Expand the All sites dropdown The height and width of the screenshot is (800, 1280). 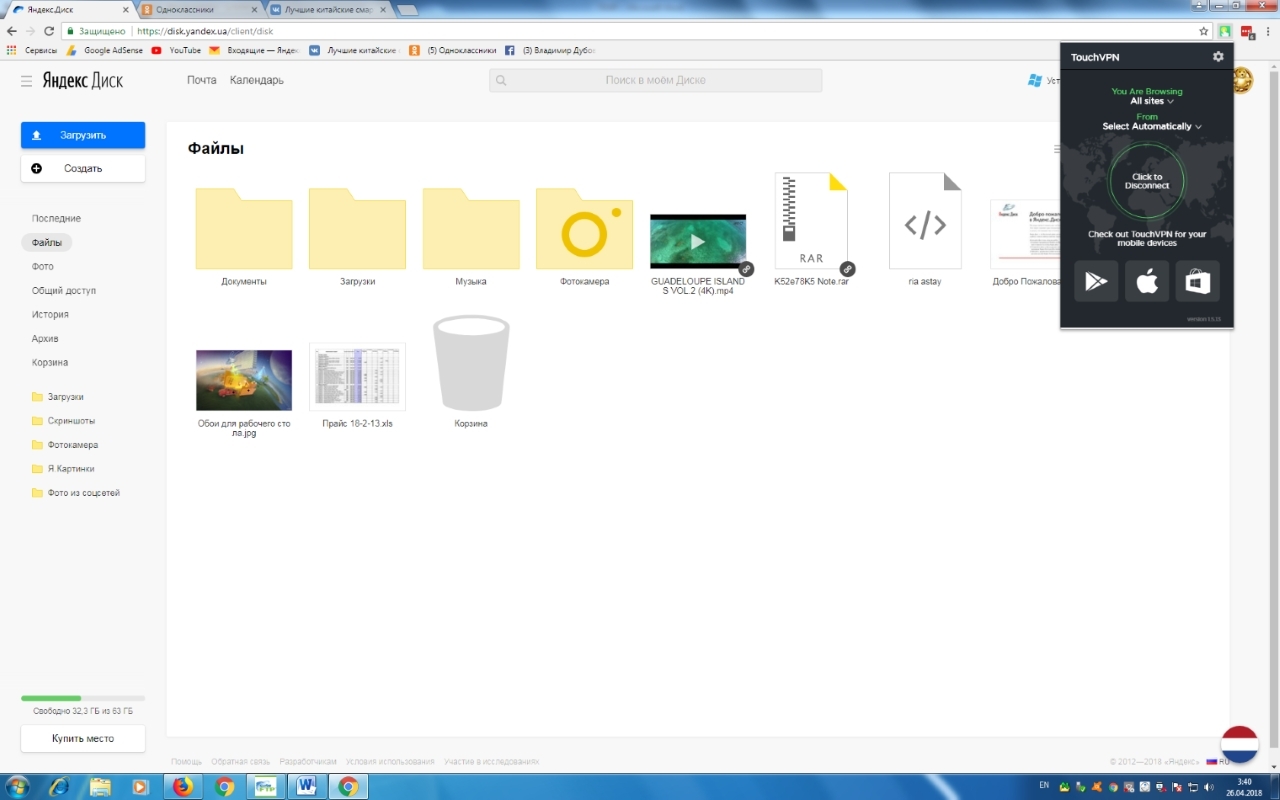(1152, 101)
